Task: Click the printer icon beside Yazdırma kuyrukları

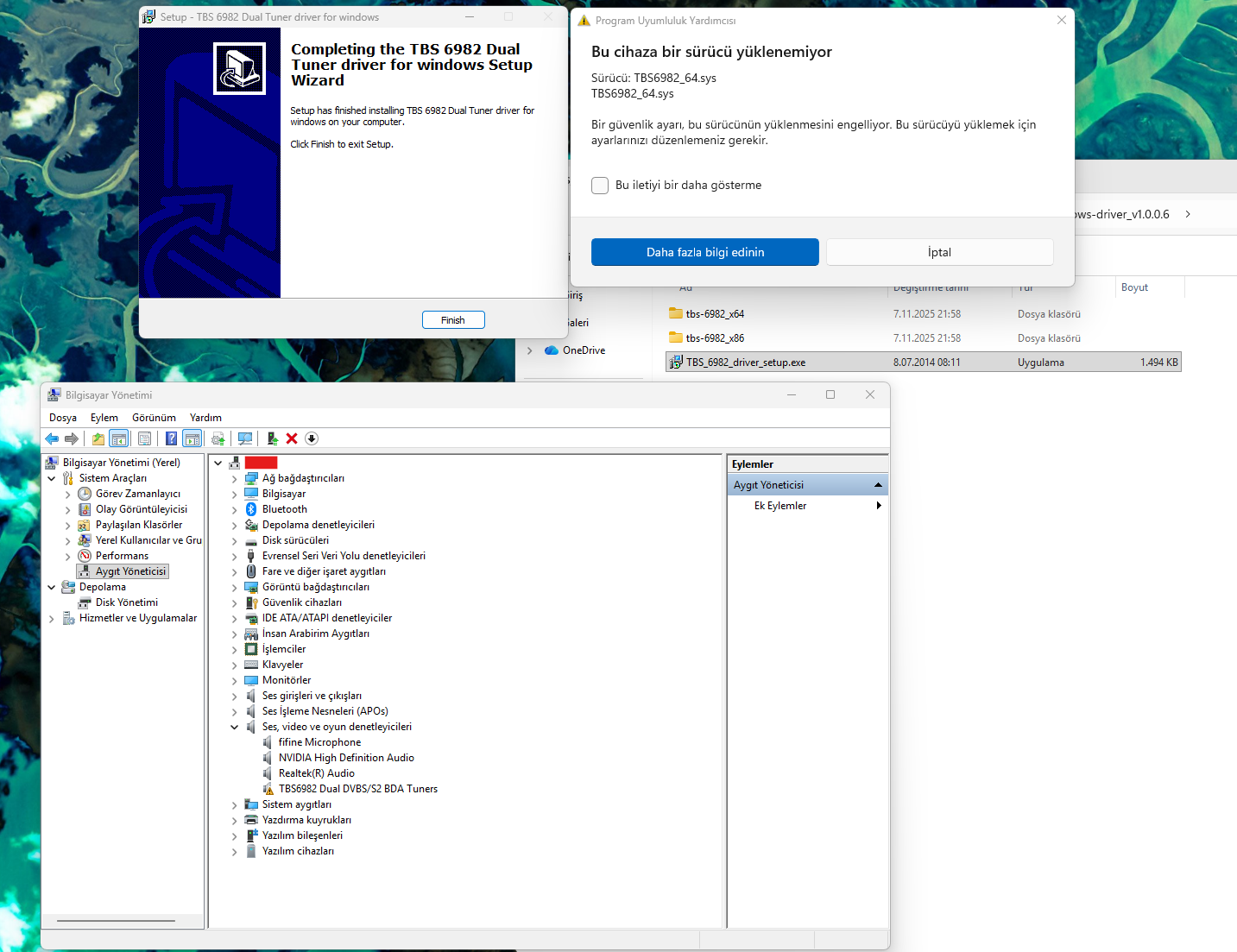Action: [x=251, y=820]
